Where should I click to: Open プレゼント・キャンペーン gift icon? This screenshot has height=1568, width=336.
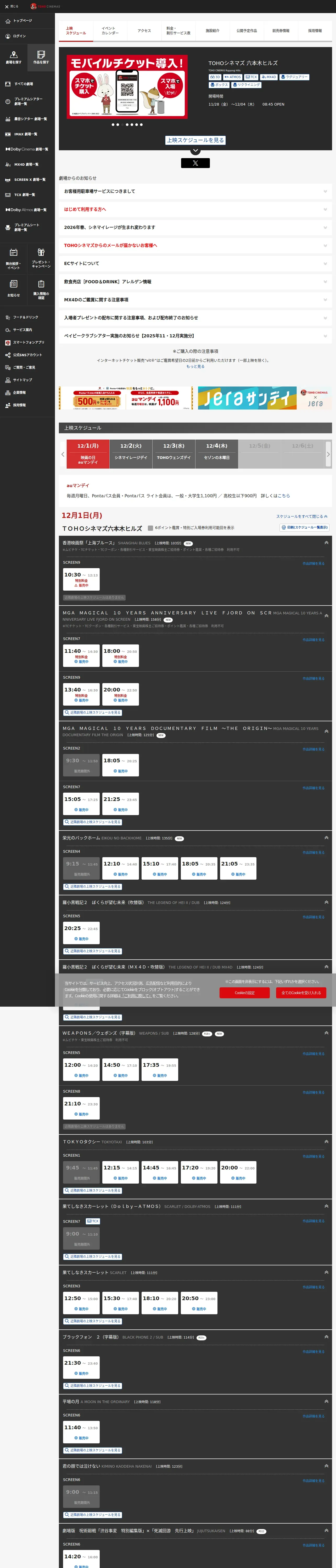41,258
